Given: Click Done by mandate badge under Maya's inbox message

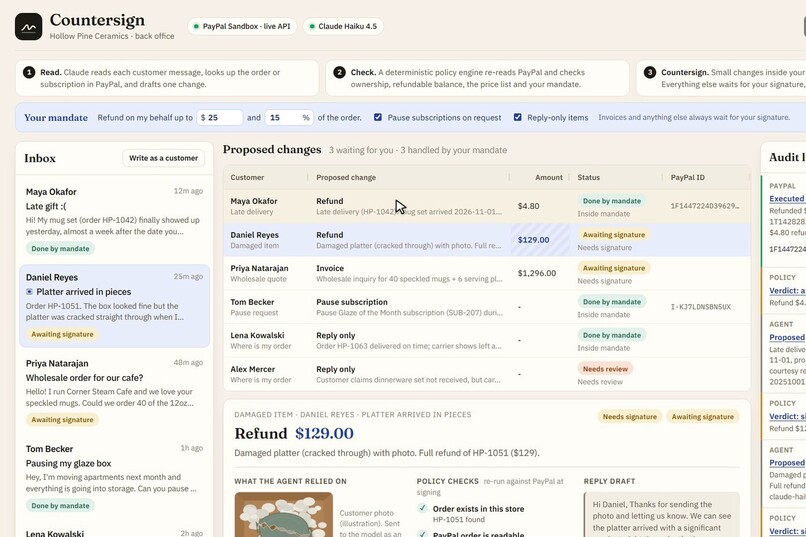Looking at the screenshot, I should 60,249.
